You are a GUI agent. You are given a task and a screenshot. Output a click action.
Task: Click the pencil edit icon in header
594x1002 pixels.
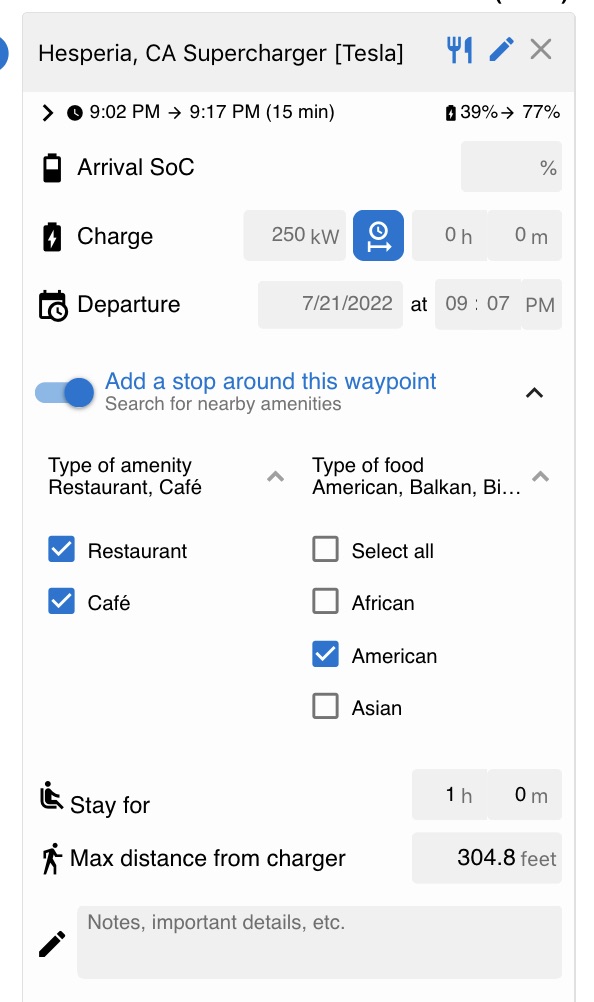[x=501, y=50]
